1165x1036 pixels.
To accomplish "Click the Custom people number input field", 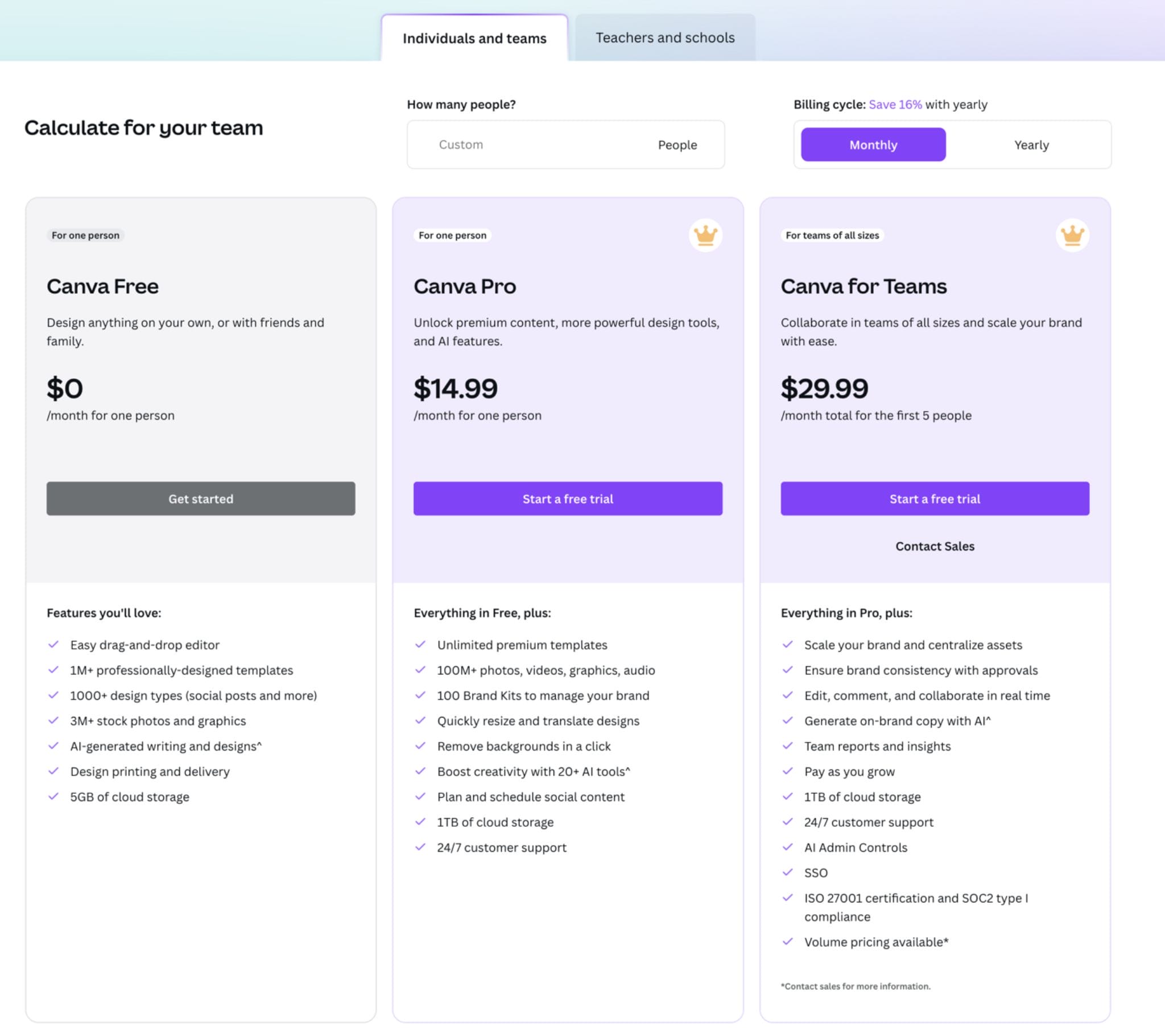I will [513, 145].
